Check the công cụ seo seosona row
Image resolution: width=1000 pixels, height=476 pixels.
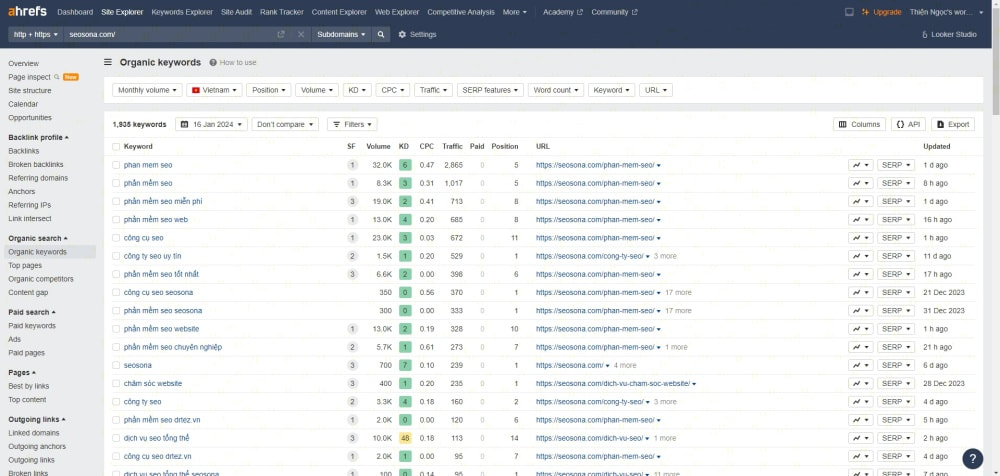coord(116,292)
